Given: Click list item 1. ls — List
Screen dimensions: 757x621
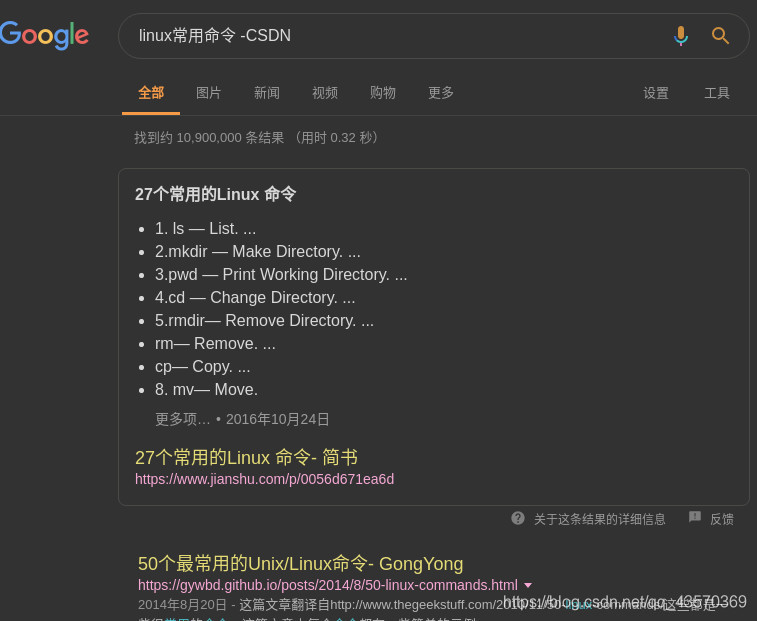Looking at the screenshot, I should tap(205, 228).
